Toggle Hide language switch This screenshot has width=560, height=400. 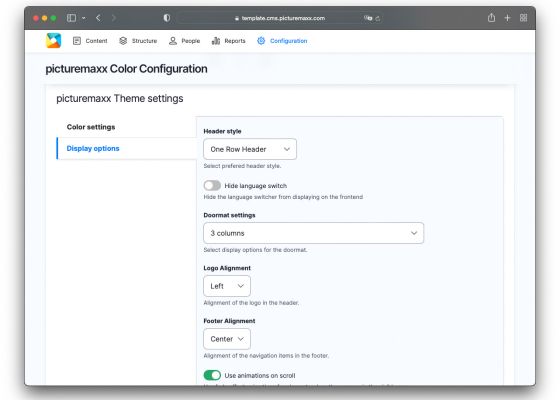click(212, 185)
